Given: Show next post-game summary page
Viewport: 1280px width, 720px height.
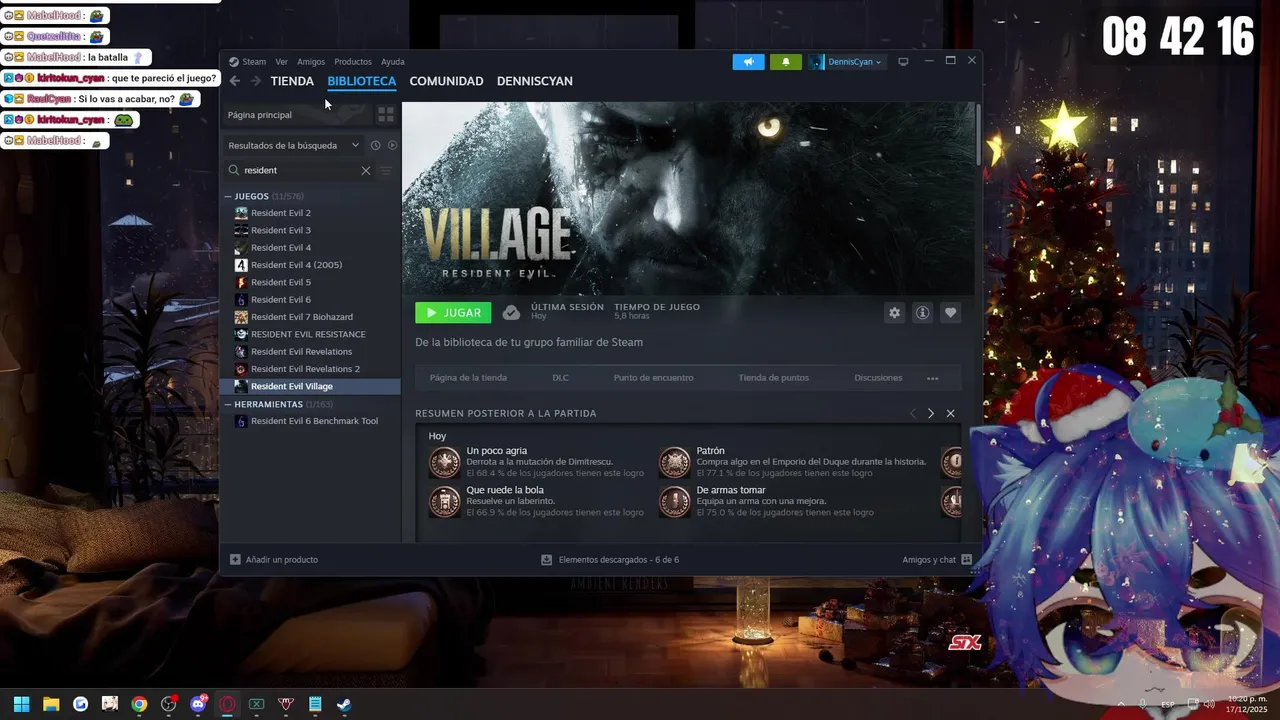Looking at the screenshot, I should (x=931, y=413).
